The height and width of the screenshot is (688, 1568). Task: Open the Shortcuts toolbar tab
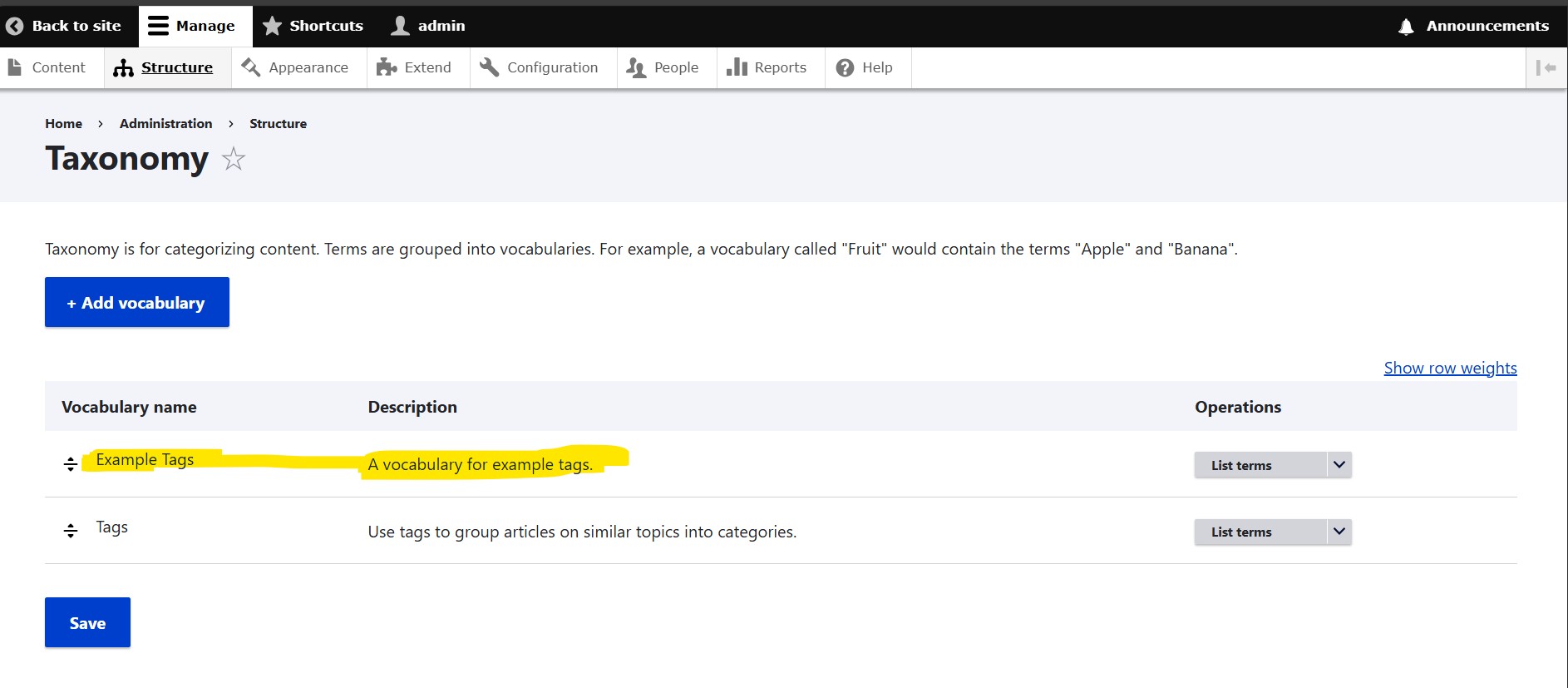pos(313,26)
